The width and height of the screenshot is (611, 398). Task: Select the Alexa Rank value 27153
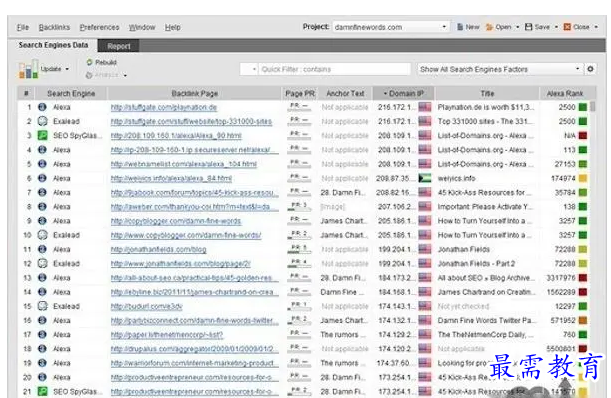tap(565, 164)
